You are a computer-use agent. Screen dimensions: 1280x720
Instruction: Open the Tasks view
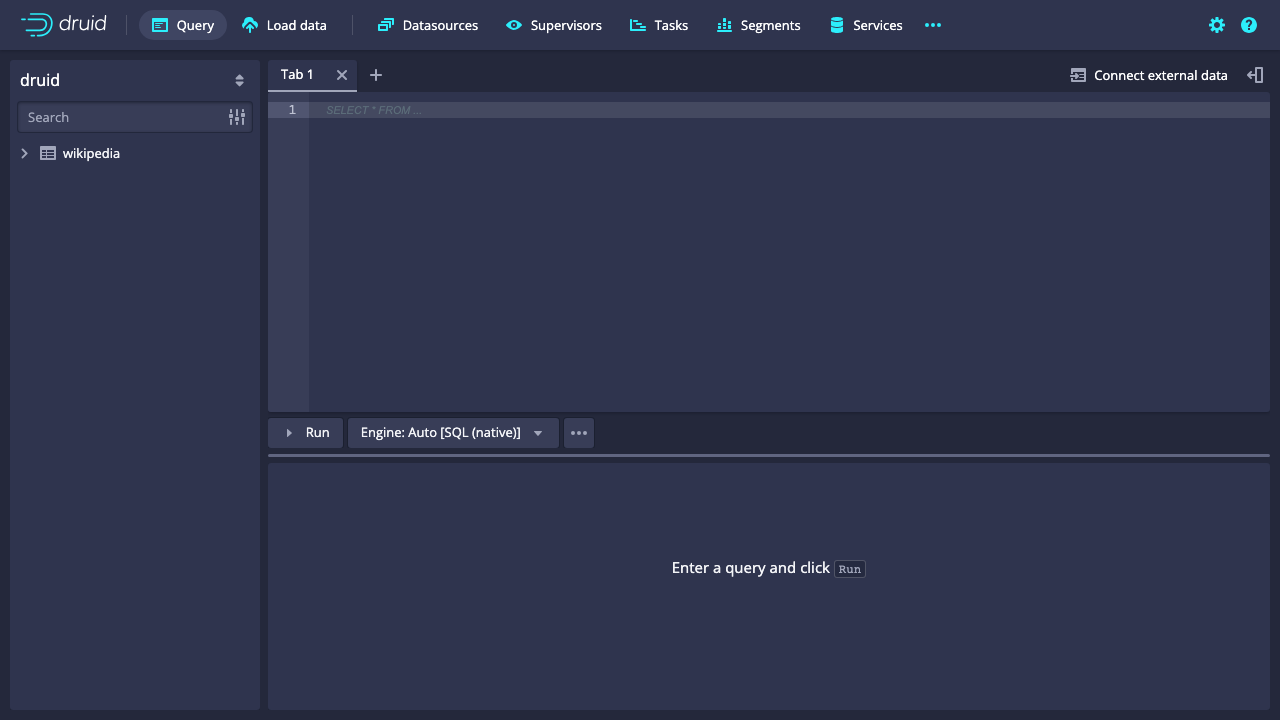pyautogui.click(x=659, y=25)
